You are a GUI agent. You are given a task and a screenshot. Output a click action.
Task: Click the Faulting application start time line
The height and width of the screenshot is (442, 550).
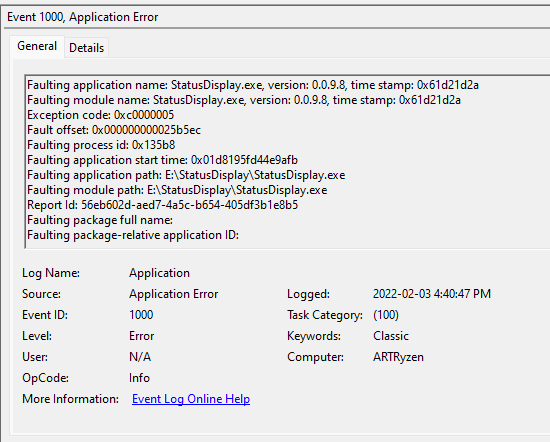(162, 160)
